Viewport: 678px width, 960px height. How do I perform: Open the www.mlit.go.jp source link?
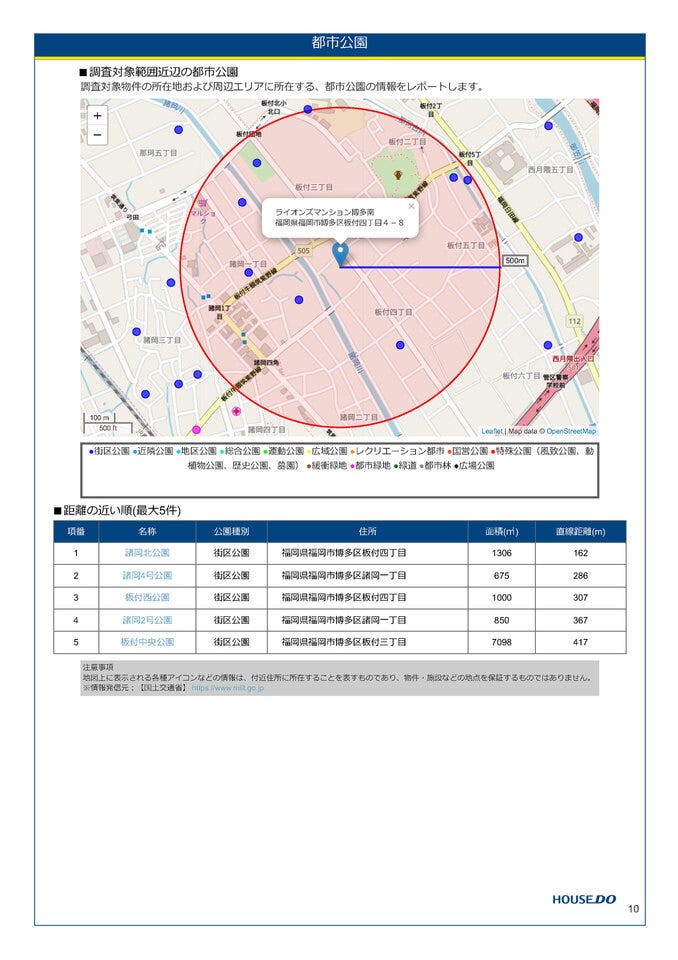point(227,688)
